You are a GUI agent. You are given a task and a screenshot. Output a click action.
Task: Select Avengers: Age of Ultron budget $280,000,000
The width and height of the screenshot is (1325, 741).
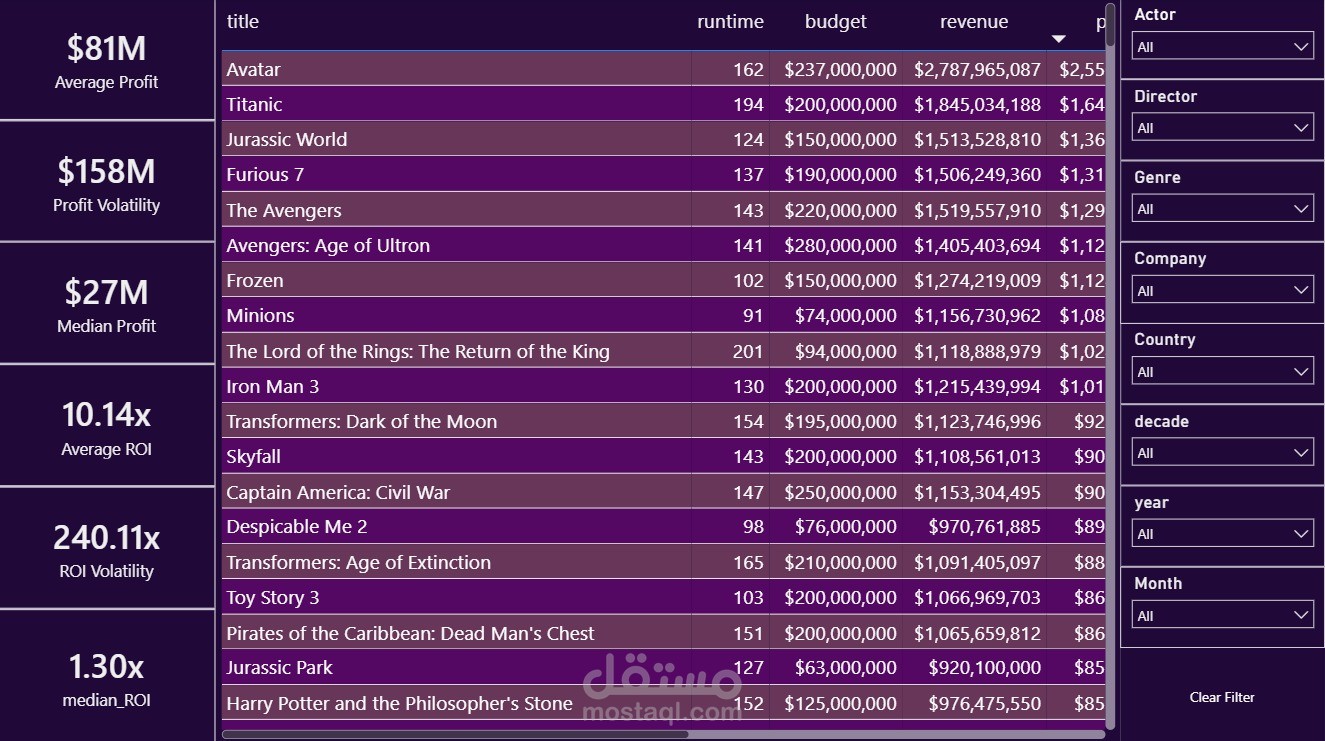click(841, 245)
